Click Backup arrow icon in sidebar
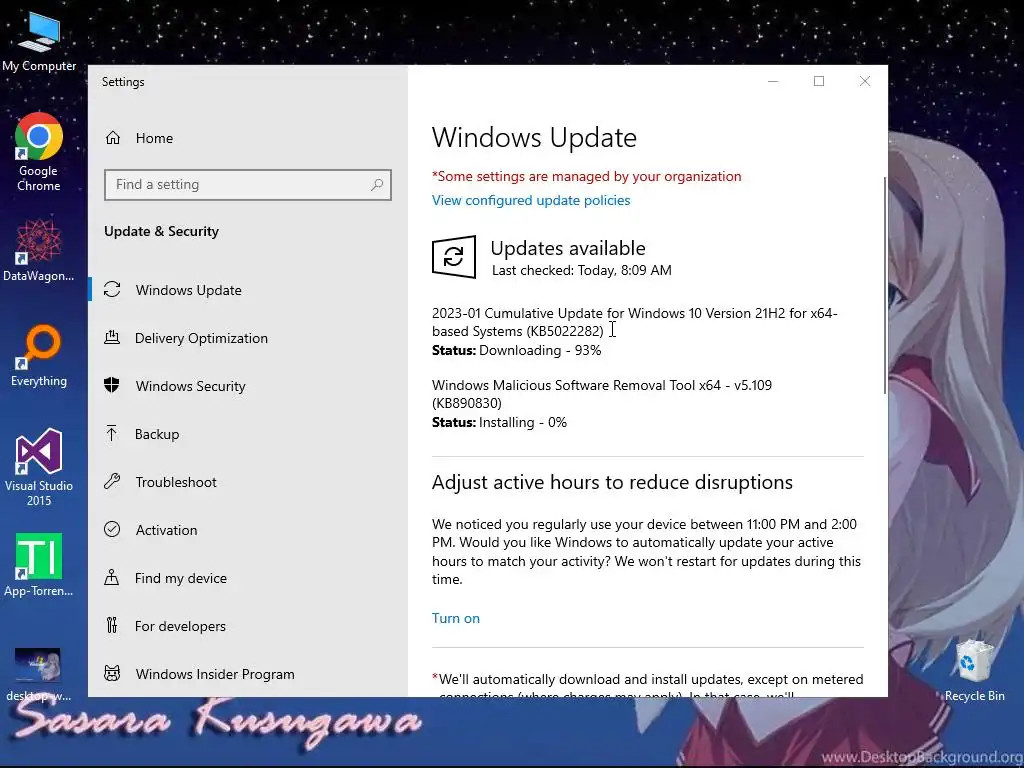This screenshot has width=1024, height=768. [112, 434]
